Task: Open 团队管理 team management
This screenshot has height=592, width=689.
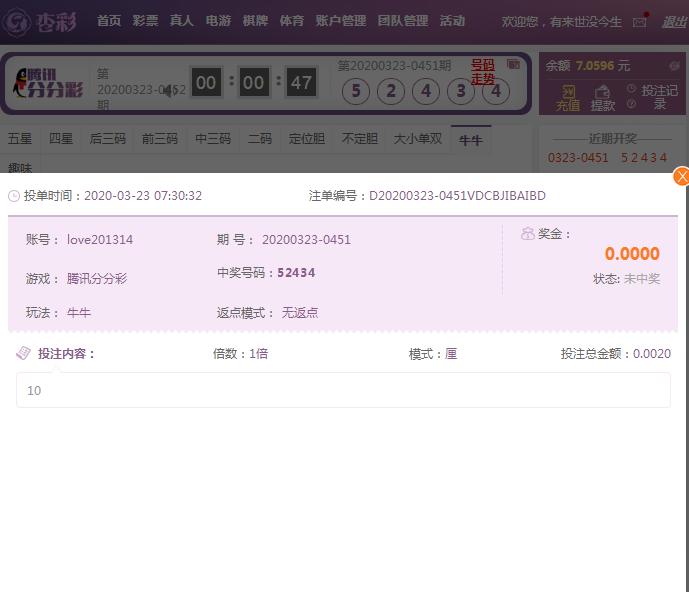Action: pos(403,21)
